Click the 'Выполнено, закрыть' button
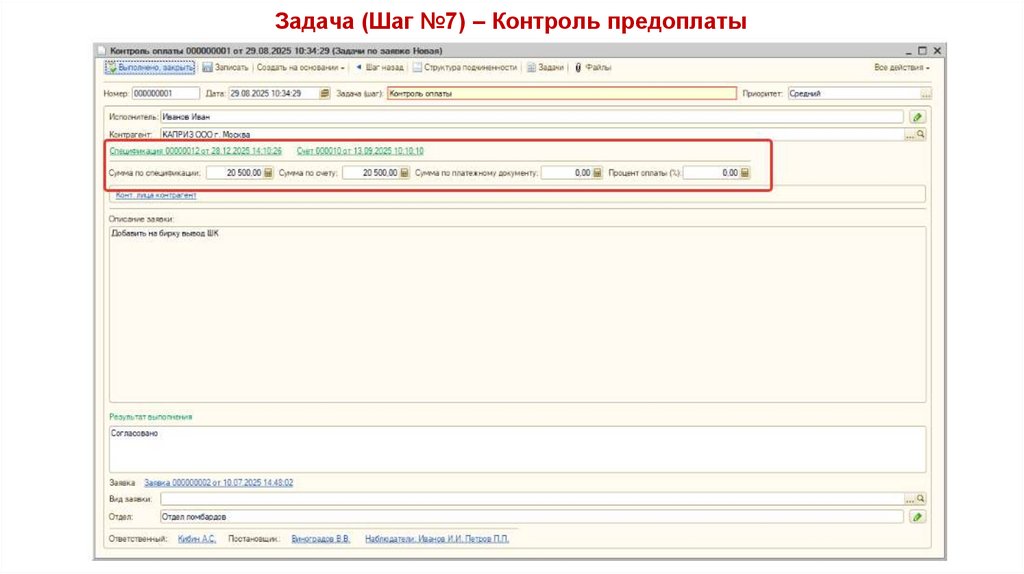This screenshot has width=1024, height=574. (x=150, y=67)
